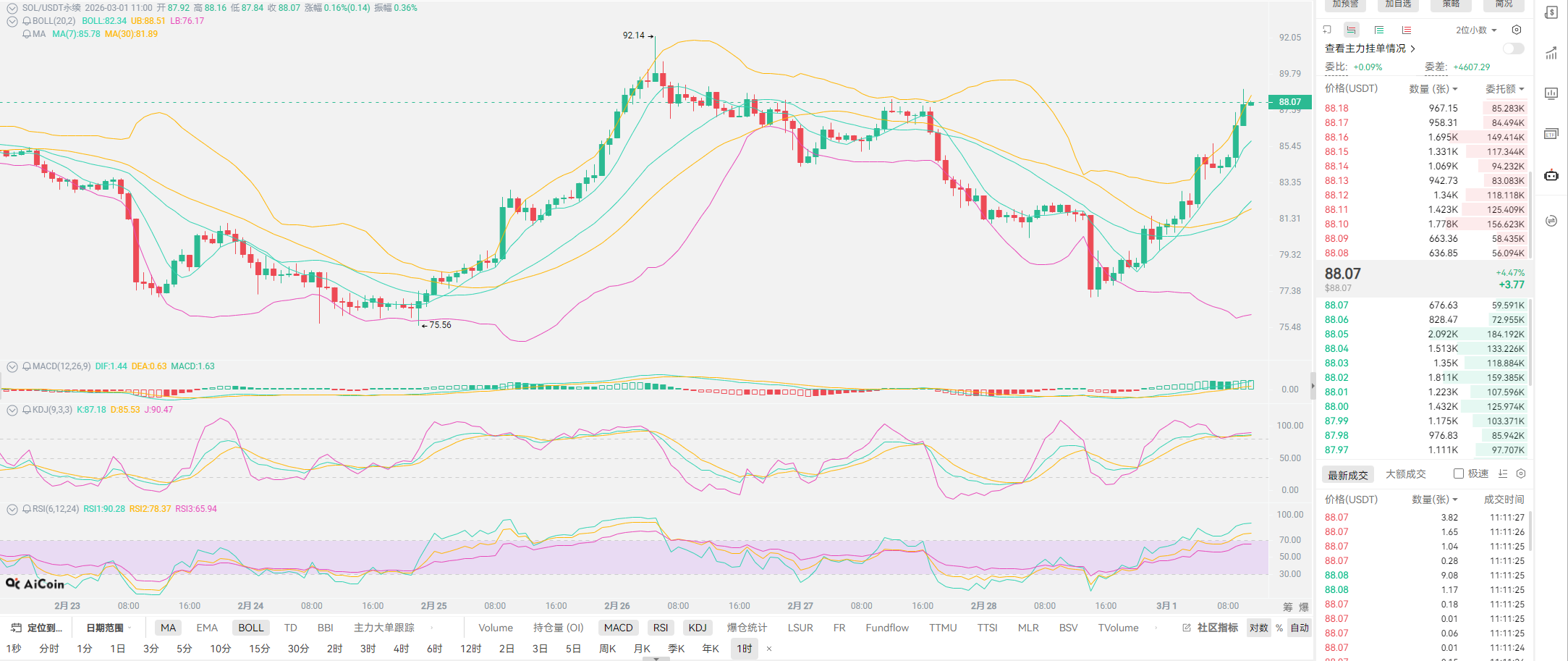Screen dimensions: 1568x661
Task: Click the ETF icon in the right sidebar
Action: (x=1551, y=134)
